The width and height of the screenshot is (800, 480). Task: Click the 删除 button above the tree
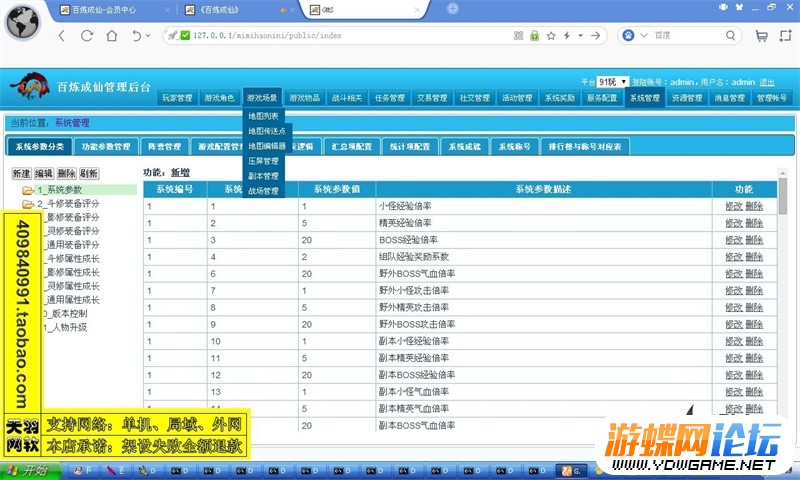pyautogui.click(x=66, y=173)
